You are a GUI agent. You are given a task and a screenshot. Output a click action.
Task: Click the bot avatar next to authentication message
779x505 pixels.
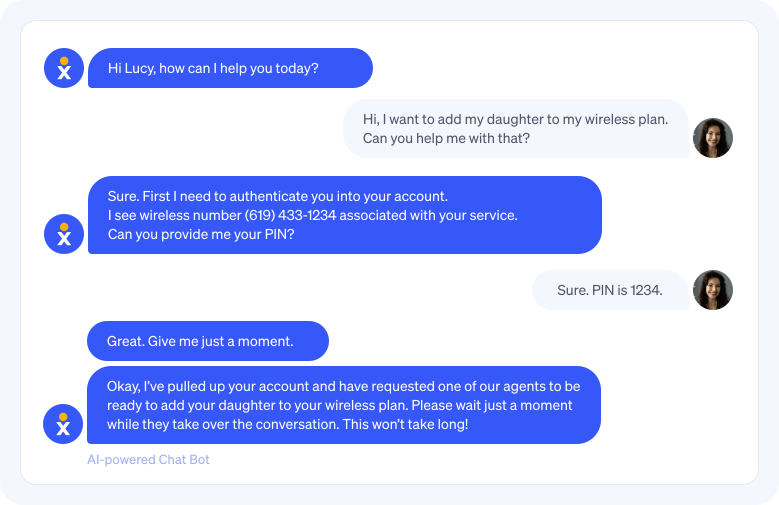(x=64, y=234)
